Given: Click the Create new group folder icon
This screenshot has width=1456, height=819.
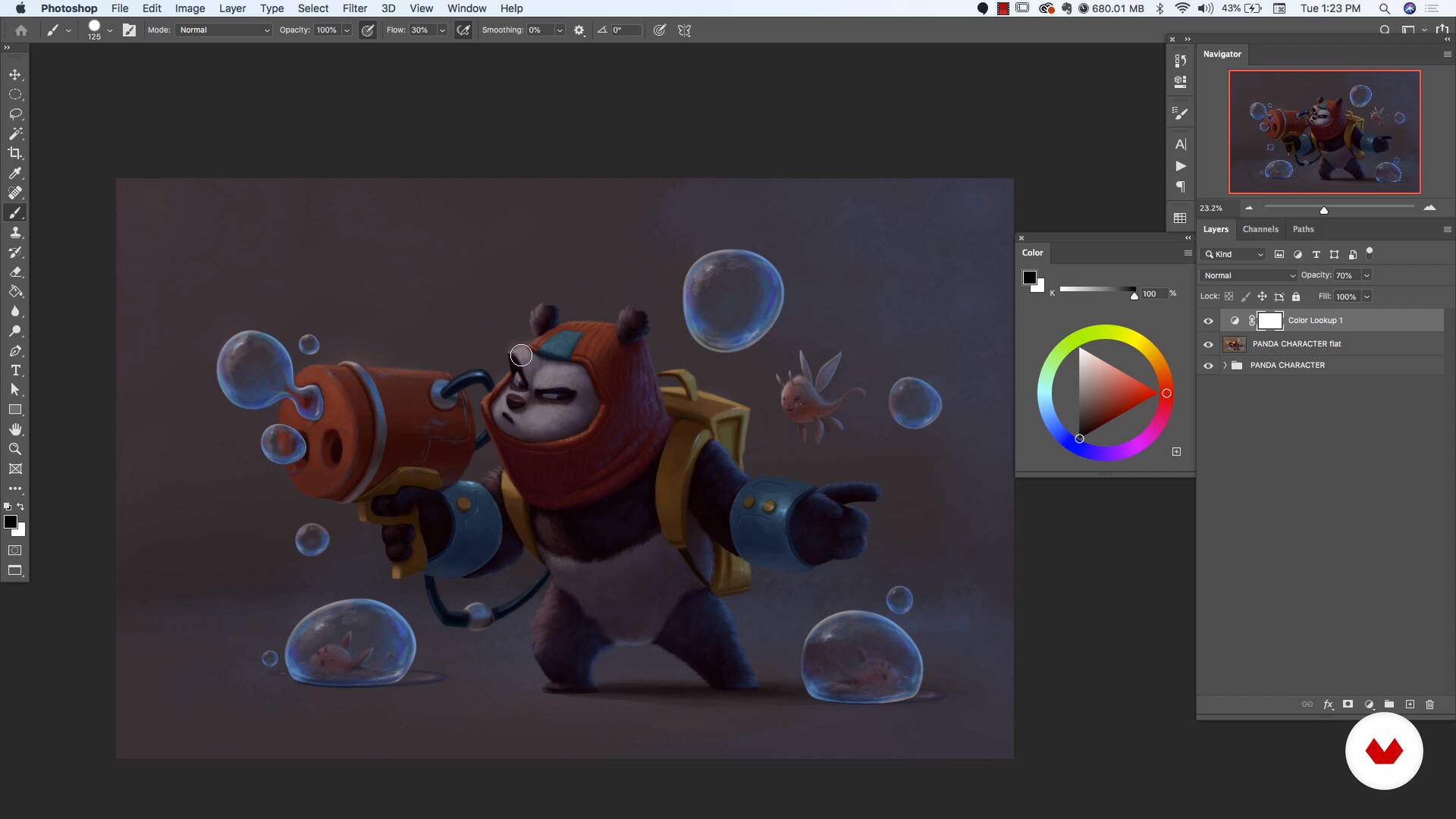Looking at the screenshot, I should [x=1389, y=704].
